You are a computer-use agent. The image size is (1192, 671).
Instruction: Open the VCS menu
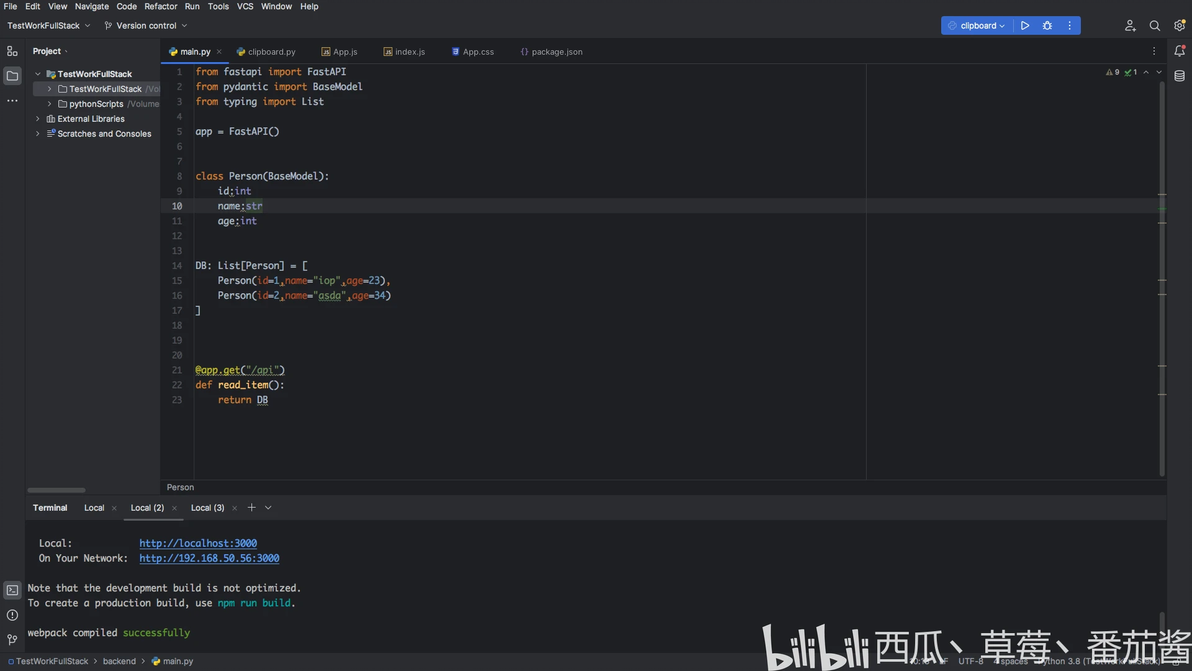coord(245,7)
